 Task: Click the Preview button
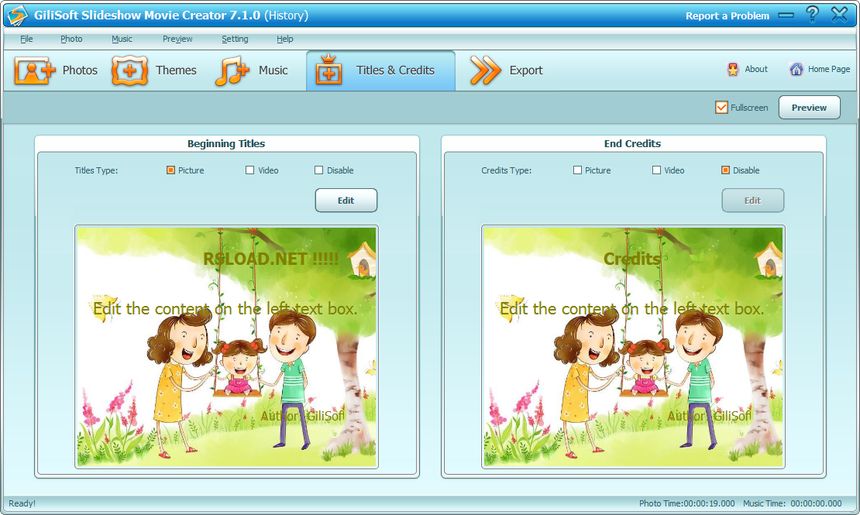[x=809, y=107]
